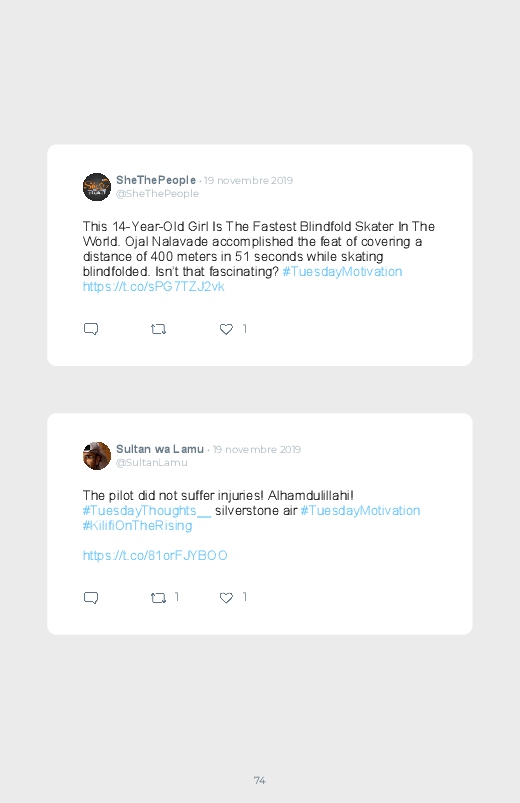This screenshot has width=520, height=803.
Task: Click the @SultanLamu handle
Action: pyautogui.click(x=152, y=462)
